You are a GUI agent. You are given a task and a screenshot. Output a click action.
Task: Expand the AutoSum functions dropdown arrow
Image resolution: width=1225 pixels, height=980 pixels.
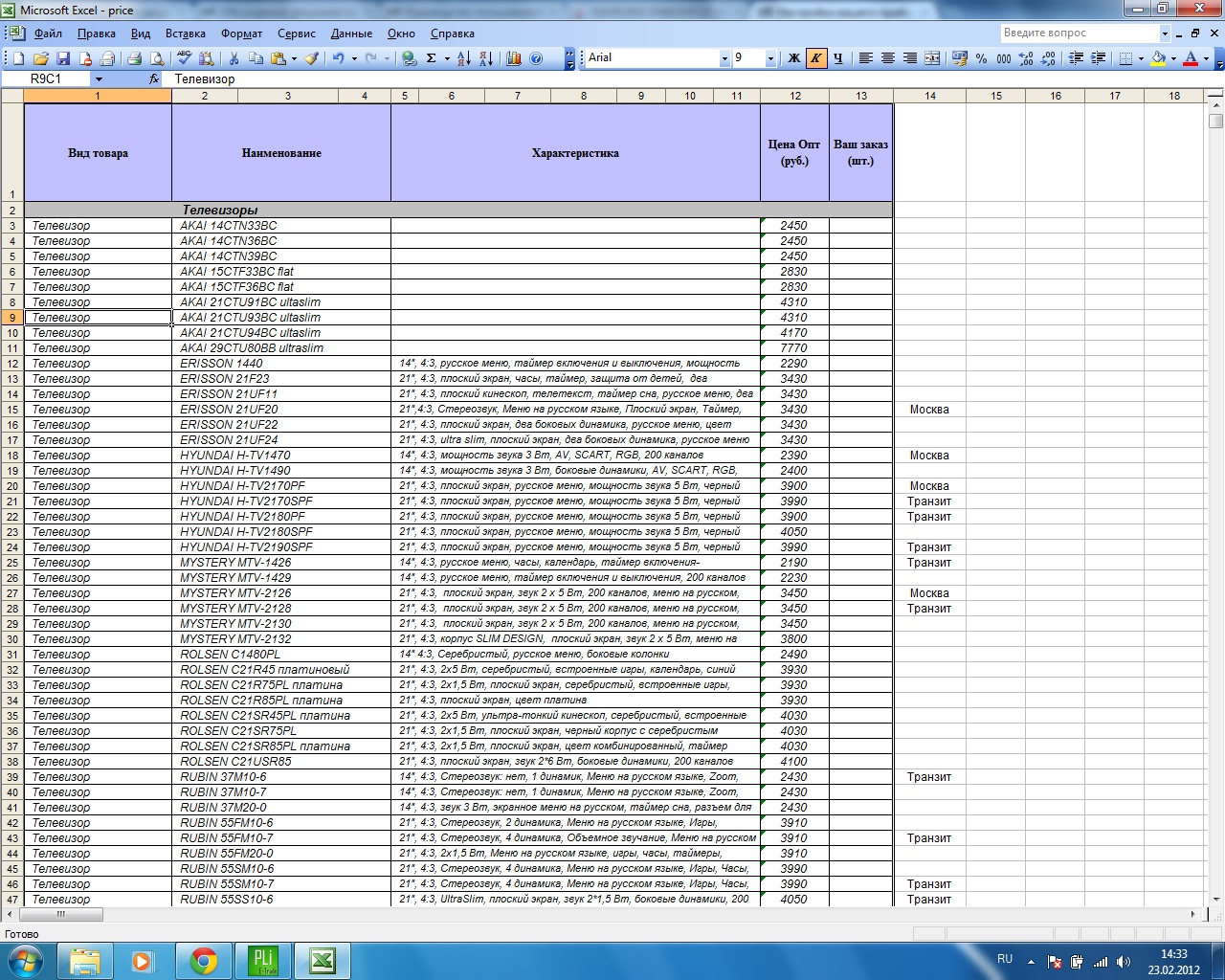(447, 58)
